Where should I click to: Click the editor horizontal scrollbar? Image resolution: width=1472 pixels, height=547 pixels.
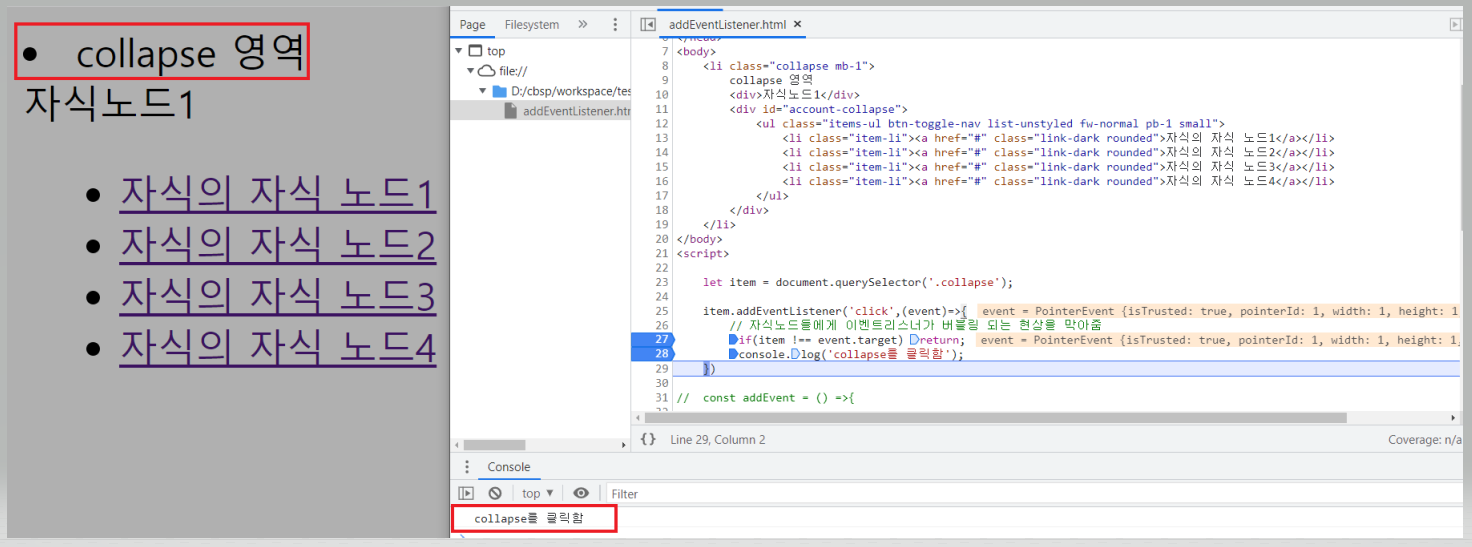996,417
